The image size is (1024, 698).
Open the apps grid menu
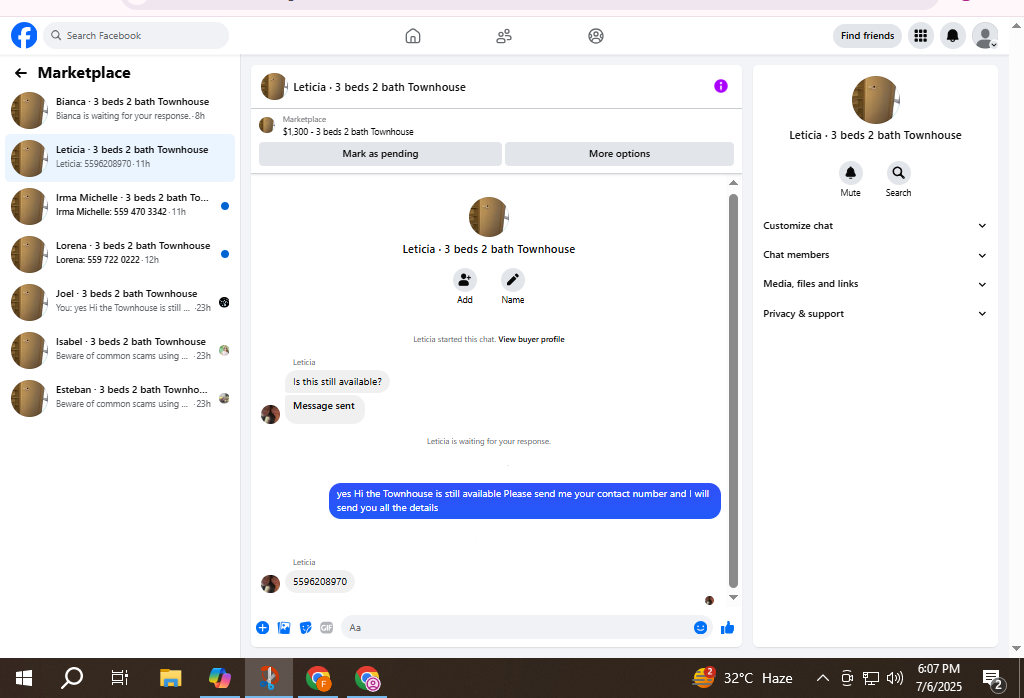pos(920,35)
